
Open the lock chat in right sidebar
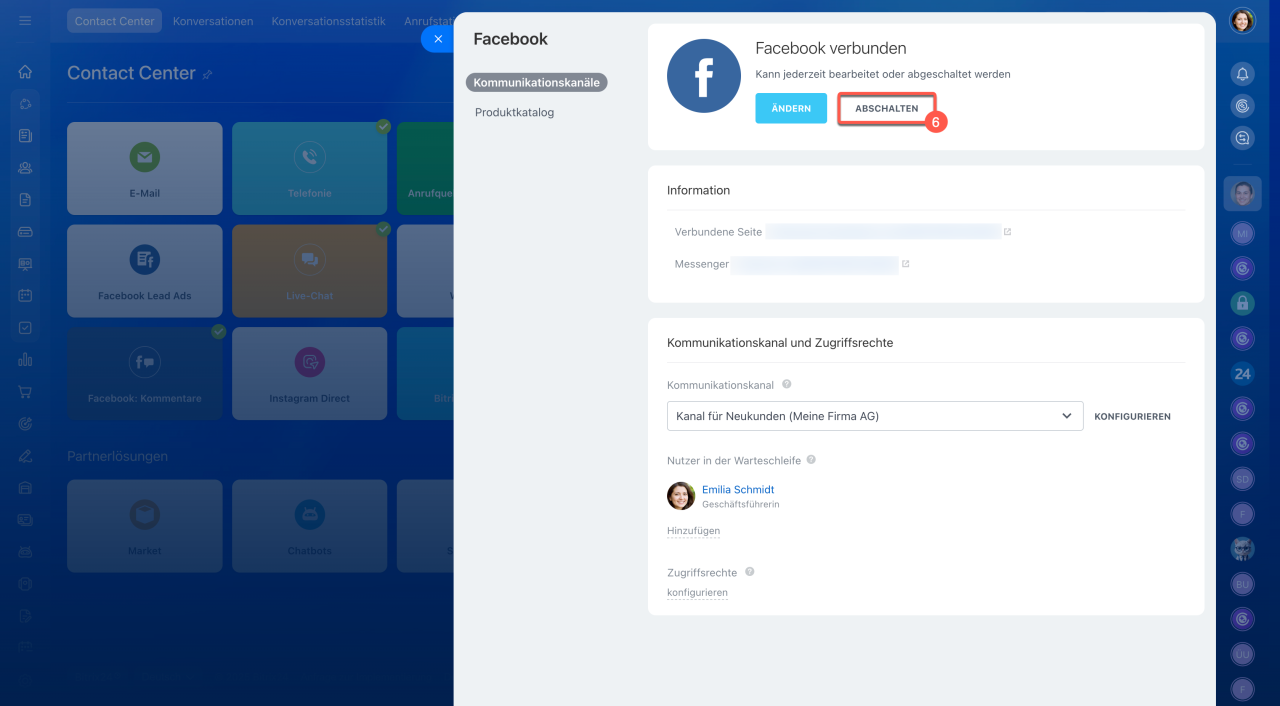[x=1242, y=303]
